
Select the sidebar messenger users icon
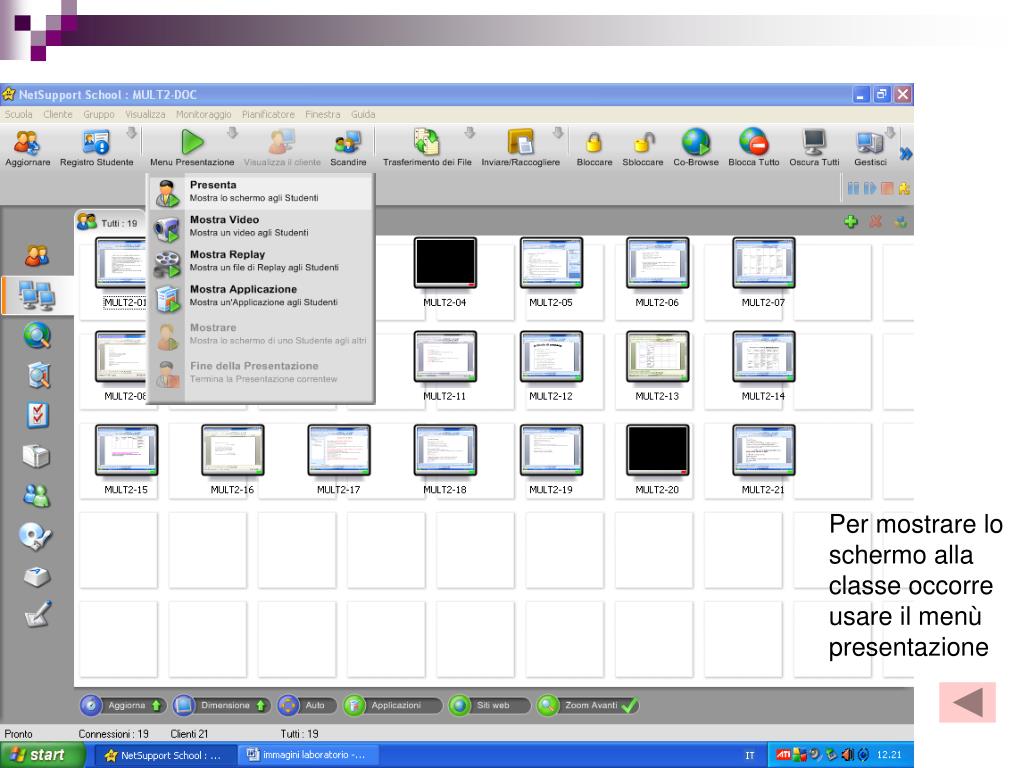coord(37,496)
